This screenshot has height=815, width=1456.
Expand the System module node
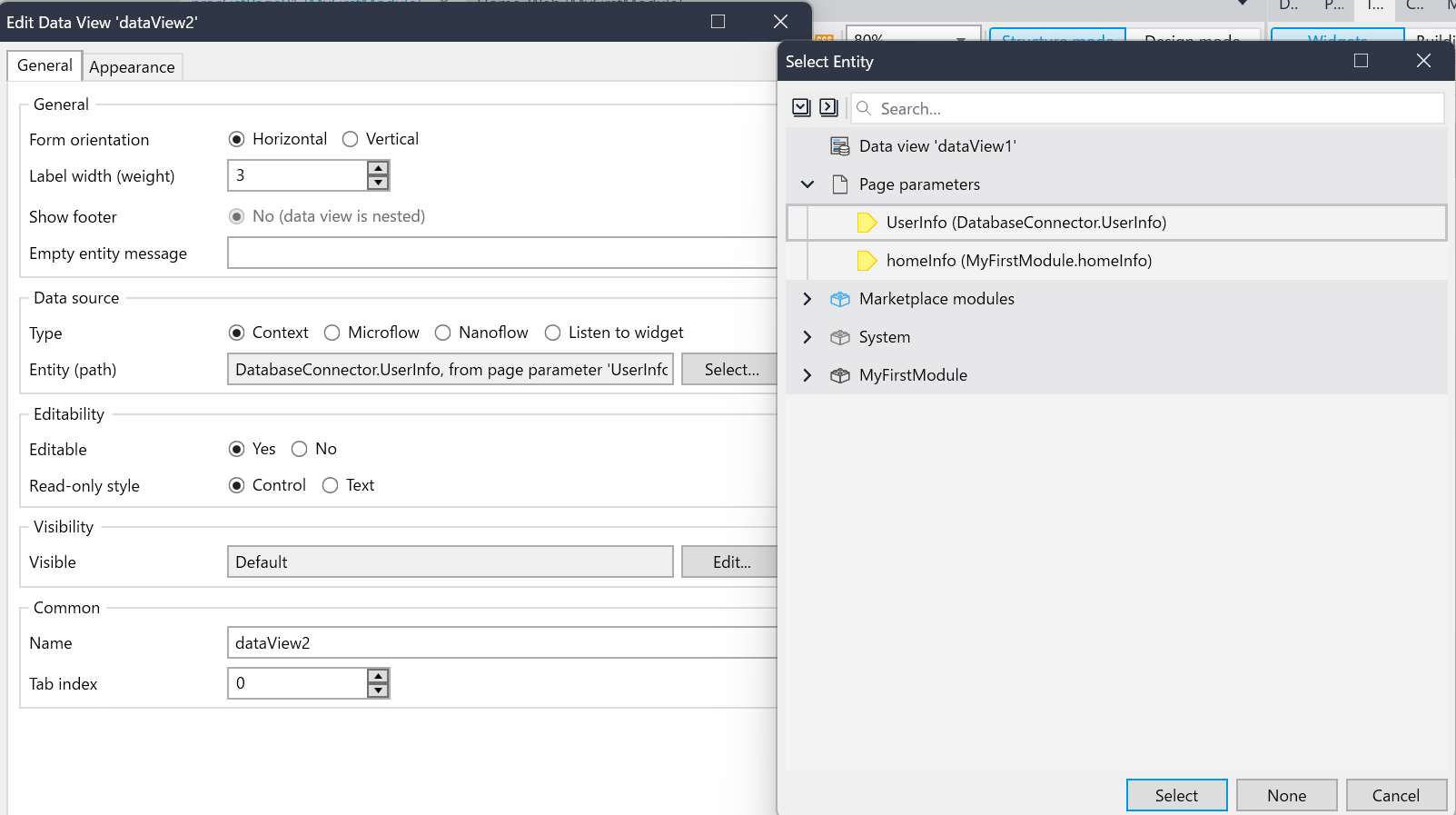point(807,337)
